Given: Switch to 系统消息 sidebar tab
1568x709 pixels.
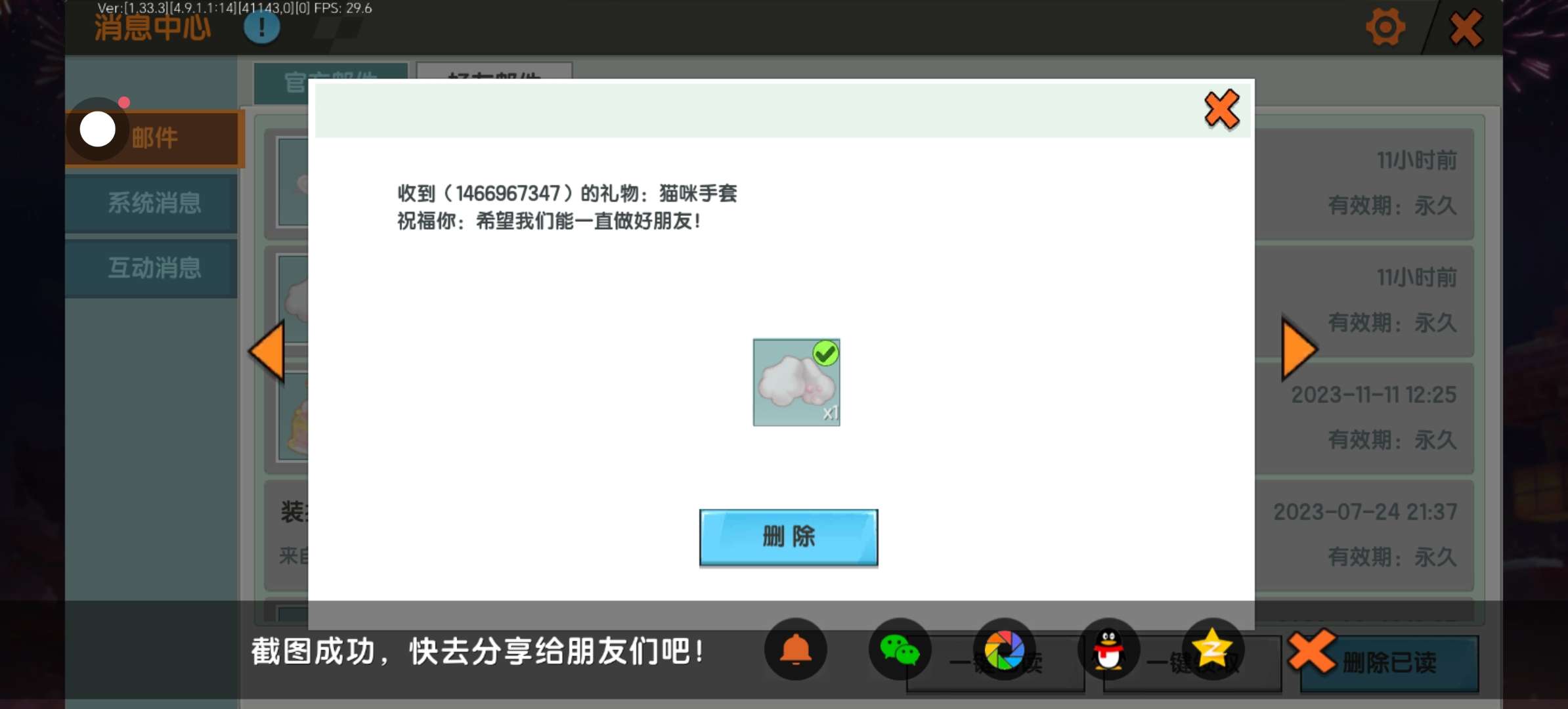Looking at the screenshot, I should pos(154,204).
